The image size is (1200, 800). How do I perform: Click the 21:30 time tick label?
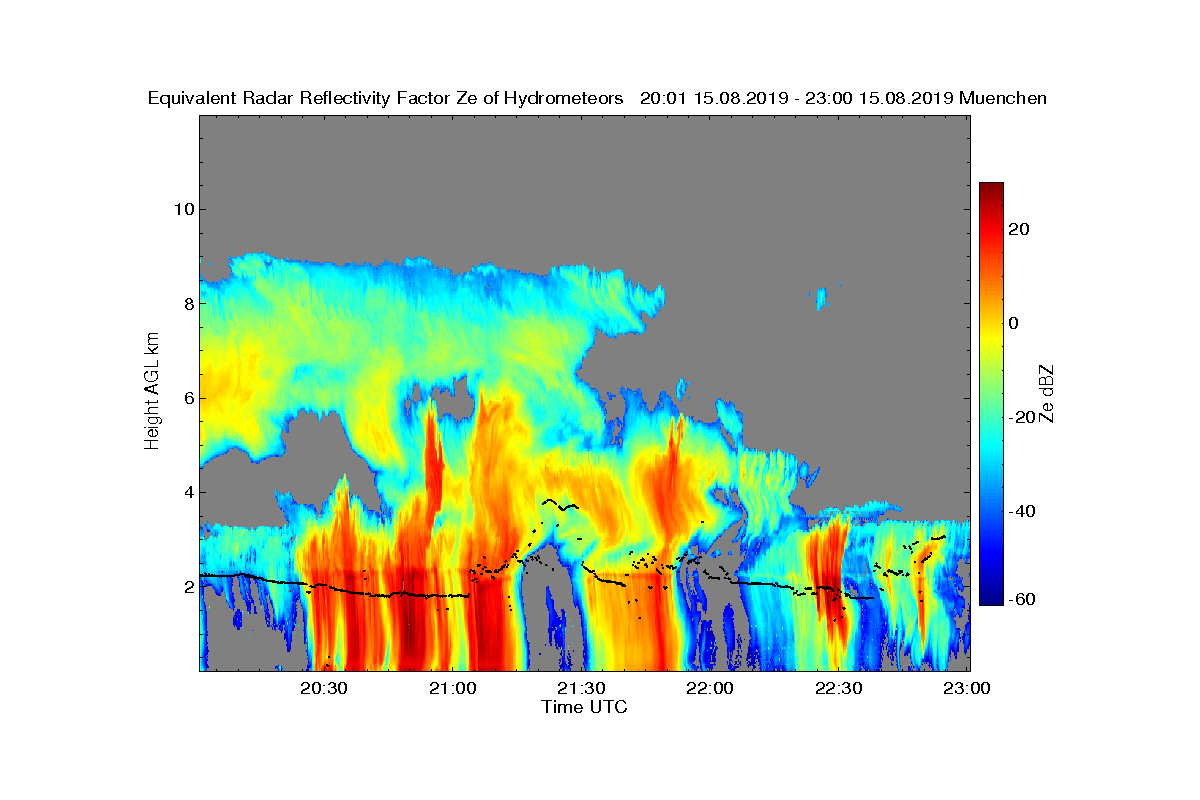point(580,689)
